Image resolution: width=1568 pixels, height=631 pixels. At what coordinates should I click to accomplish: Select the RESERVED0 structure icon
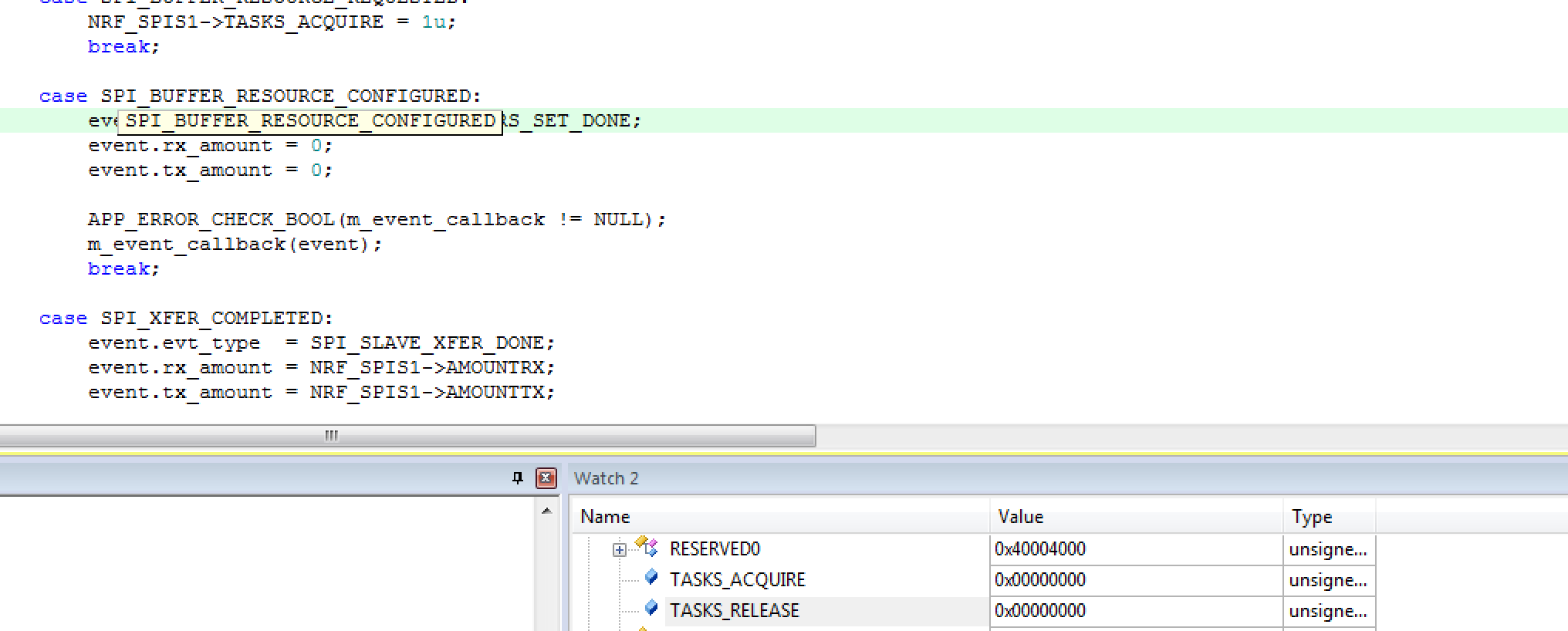[646, 547]
